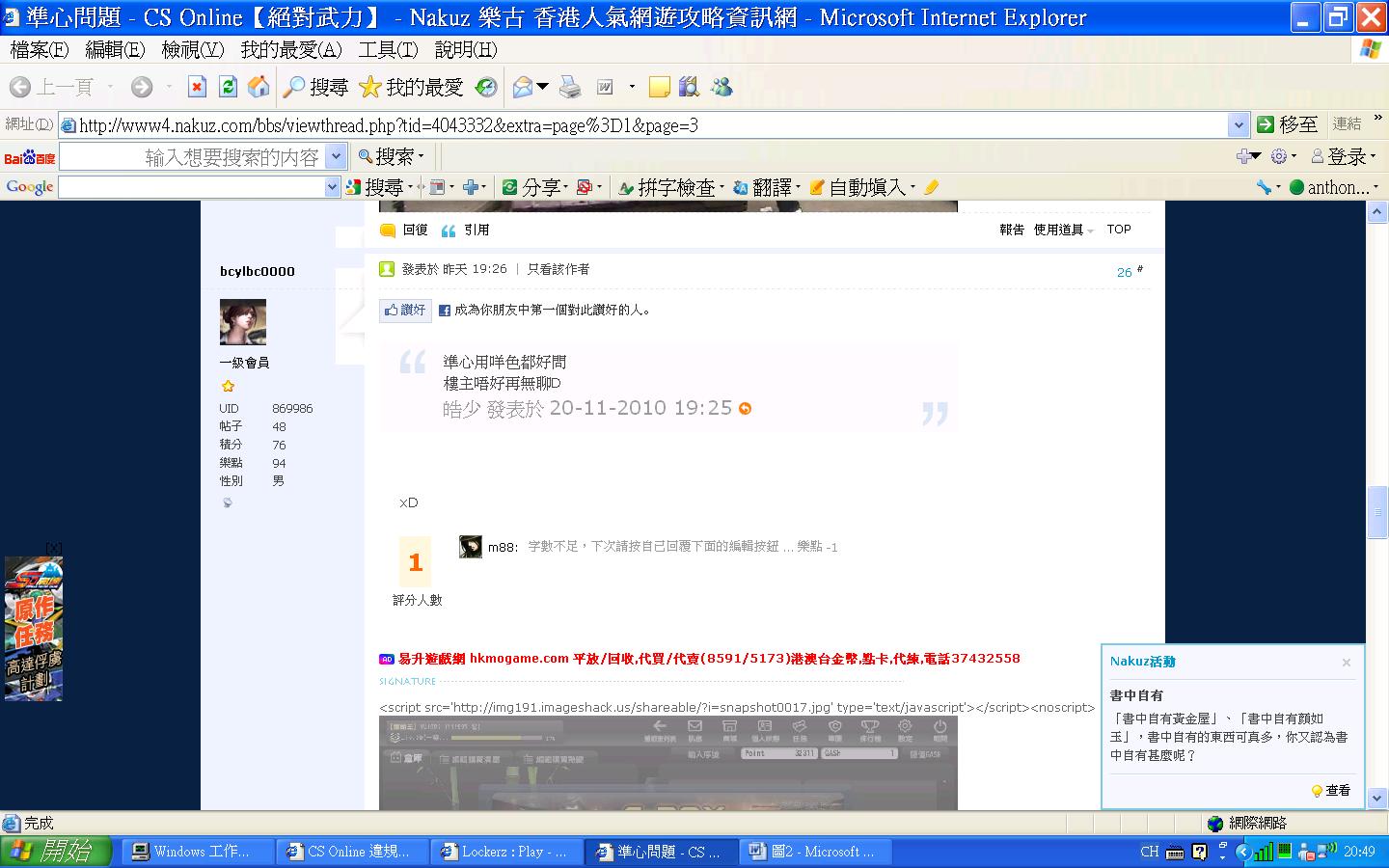Open the History clock icon

pos(486,88)
